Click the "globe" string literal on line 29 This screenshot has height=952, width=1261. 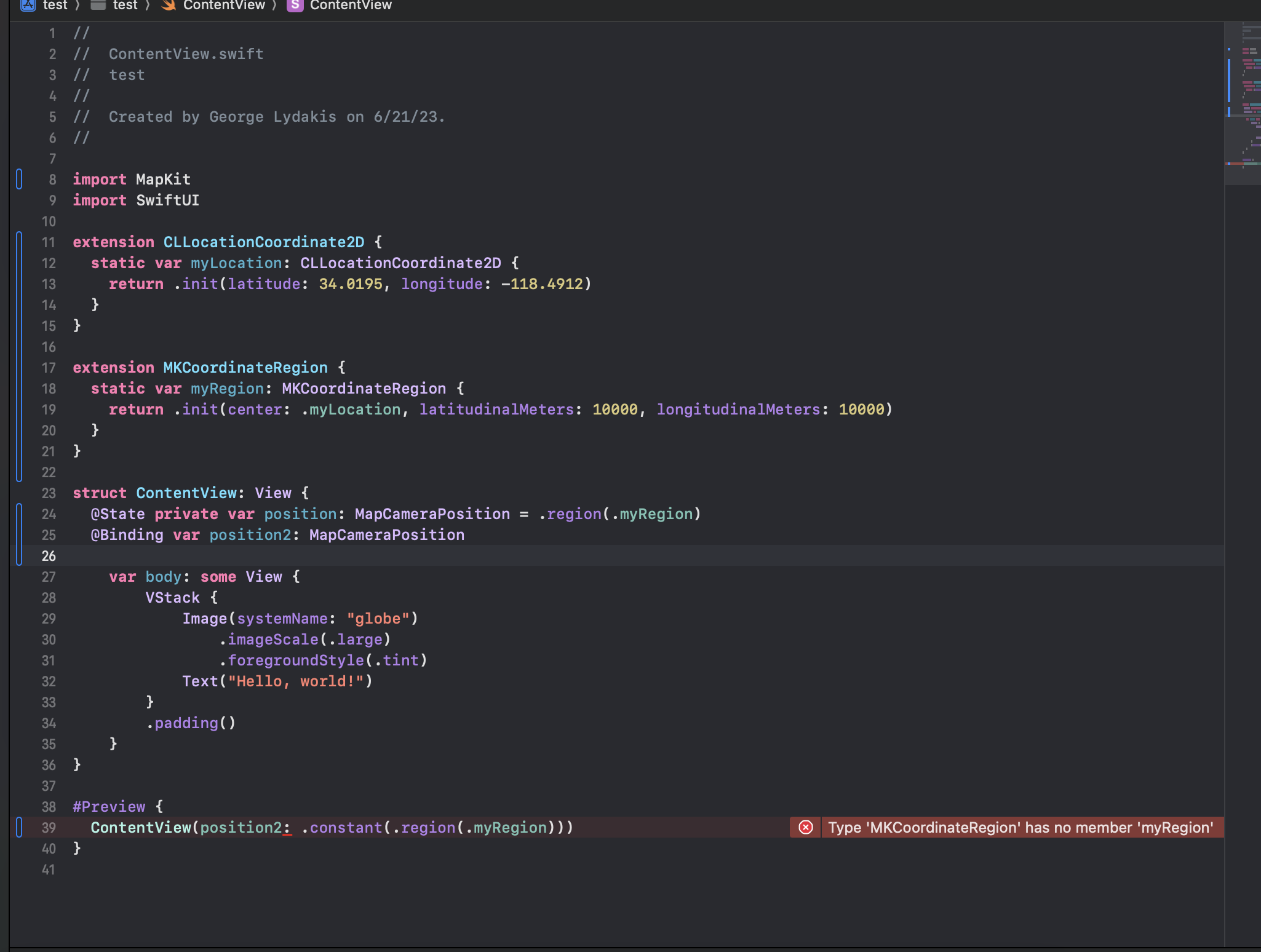(378, 619)
